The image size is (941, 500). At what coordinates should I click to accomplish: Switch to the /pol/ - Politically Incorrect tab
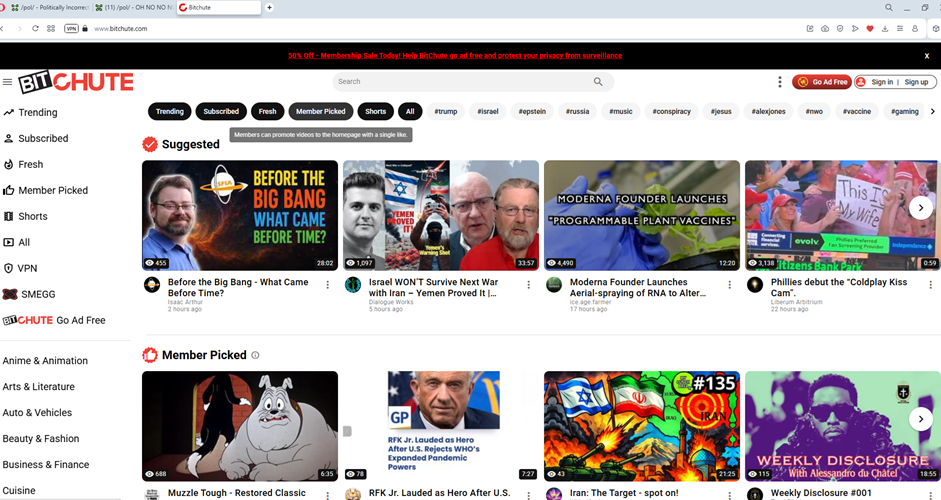[50, 8]
